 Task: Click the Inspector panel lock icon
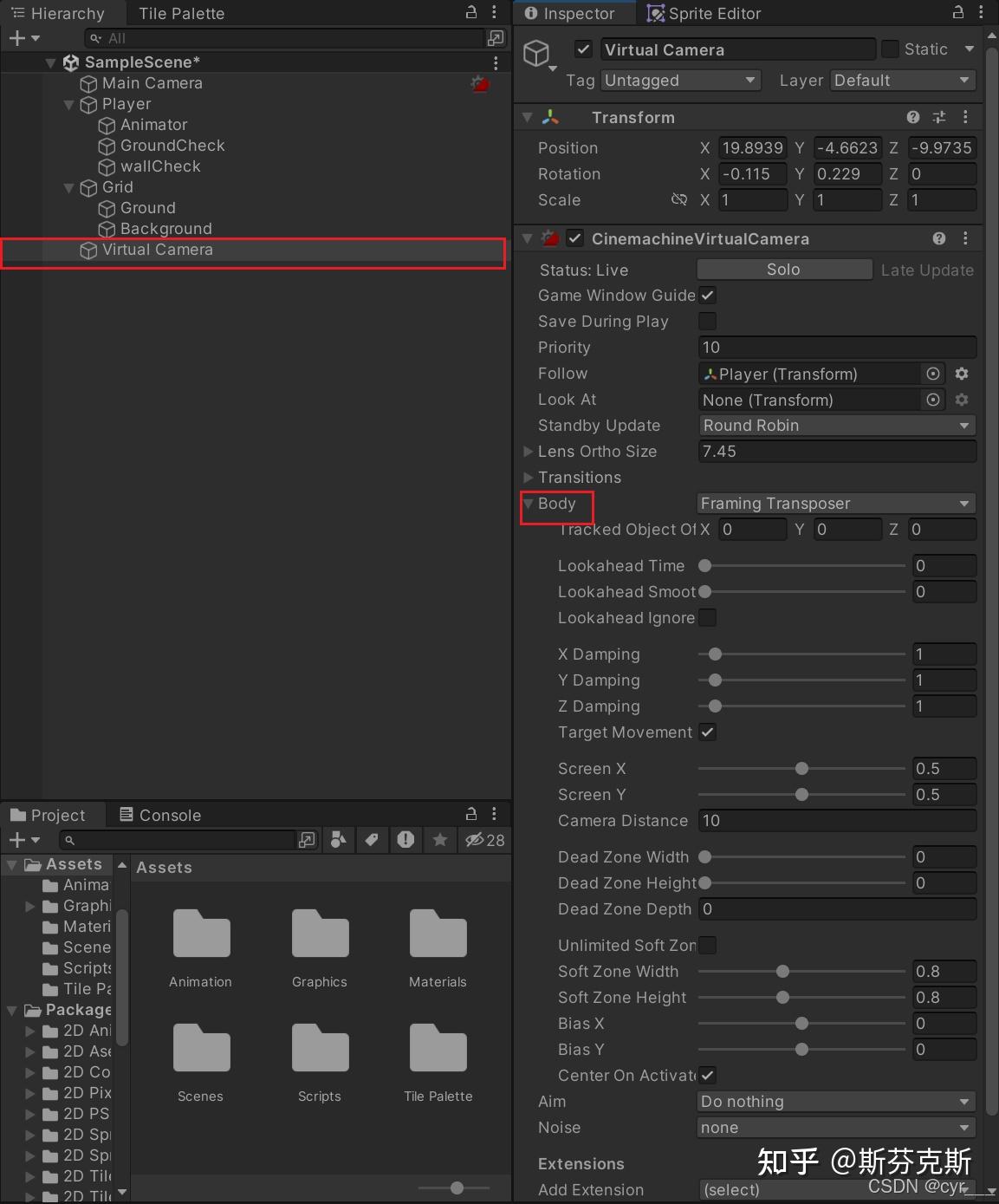pos(958,12)
